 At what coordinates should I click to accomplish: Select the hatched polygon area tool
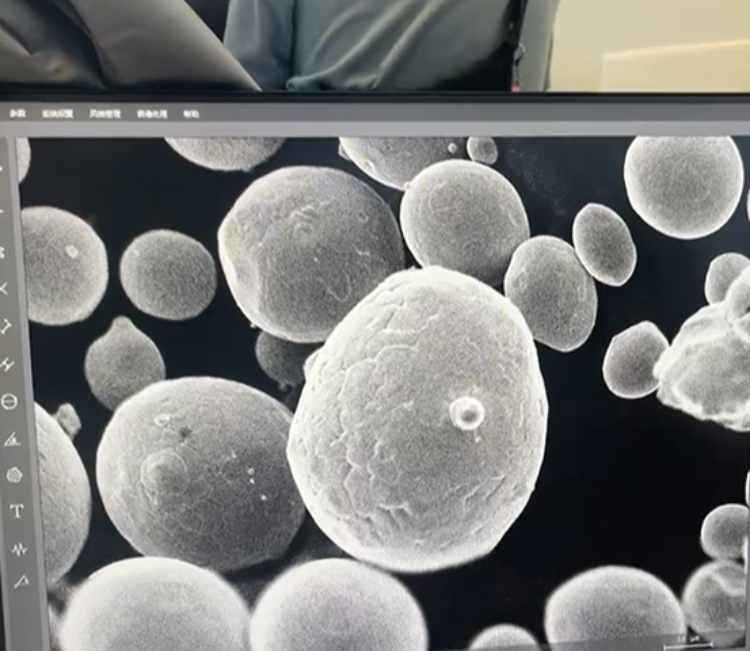[x=15, y=475]
